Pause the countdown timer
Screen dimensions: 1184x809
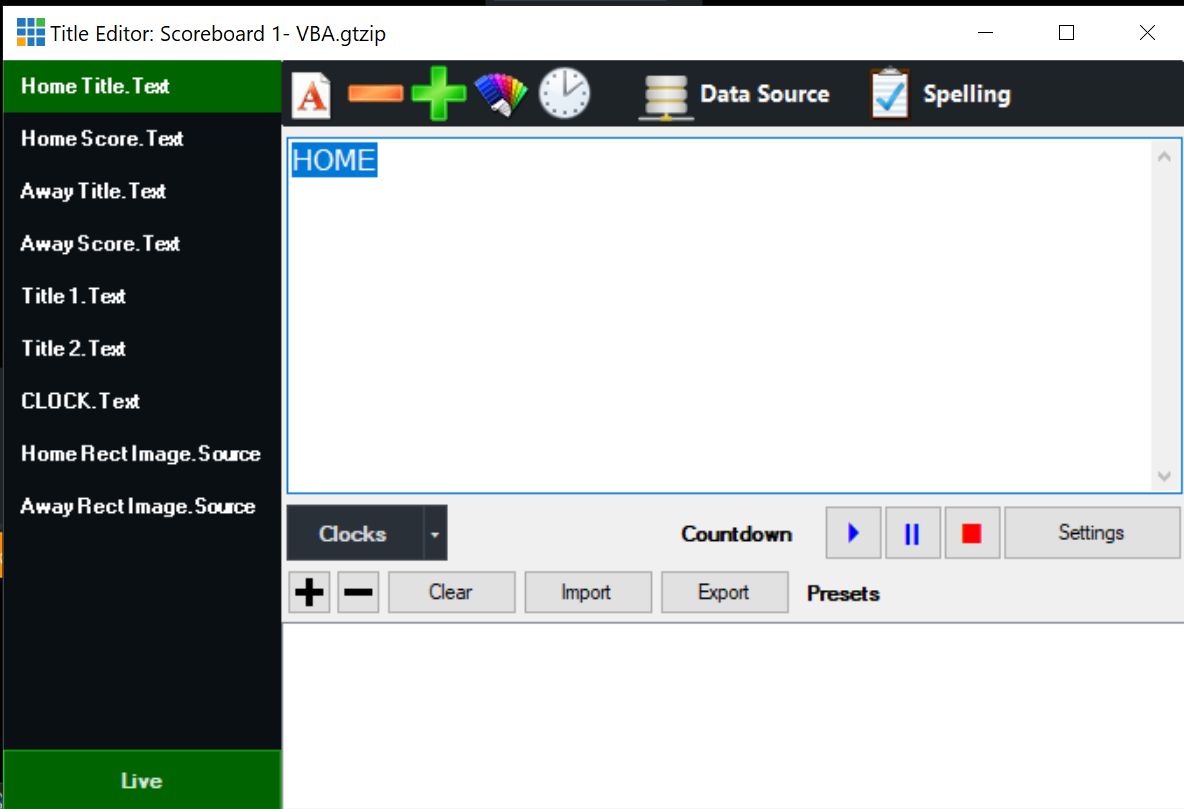click(x=912, y=533)
